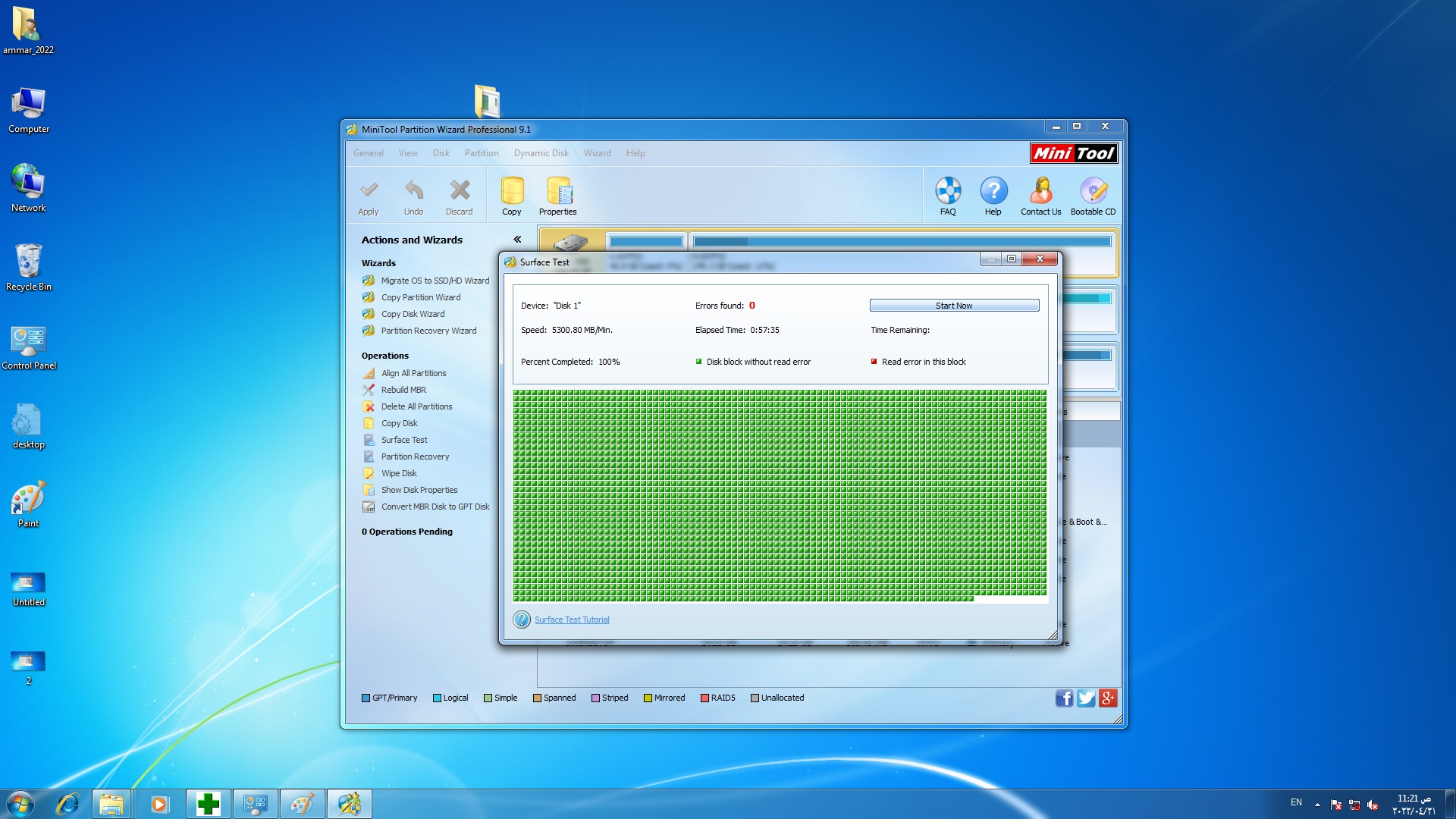The width and height of the screenshot is (1456, 819).
Task: Collapse the Actions and Wizards panel
Action: coord(517,240)
